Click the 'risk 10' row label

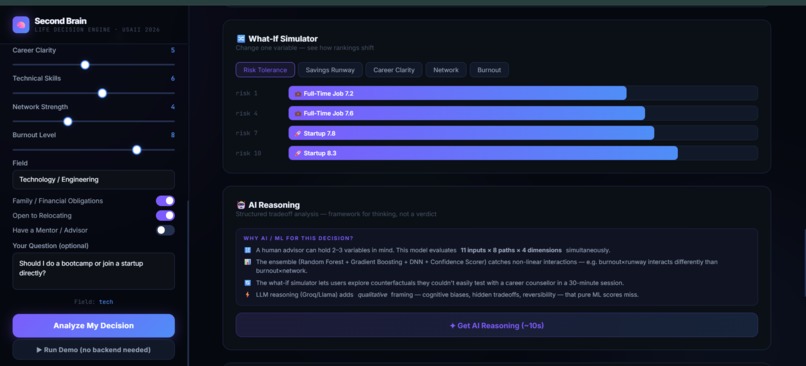coord(248,153)
